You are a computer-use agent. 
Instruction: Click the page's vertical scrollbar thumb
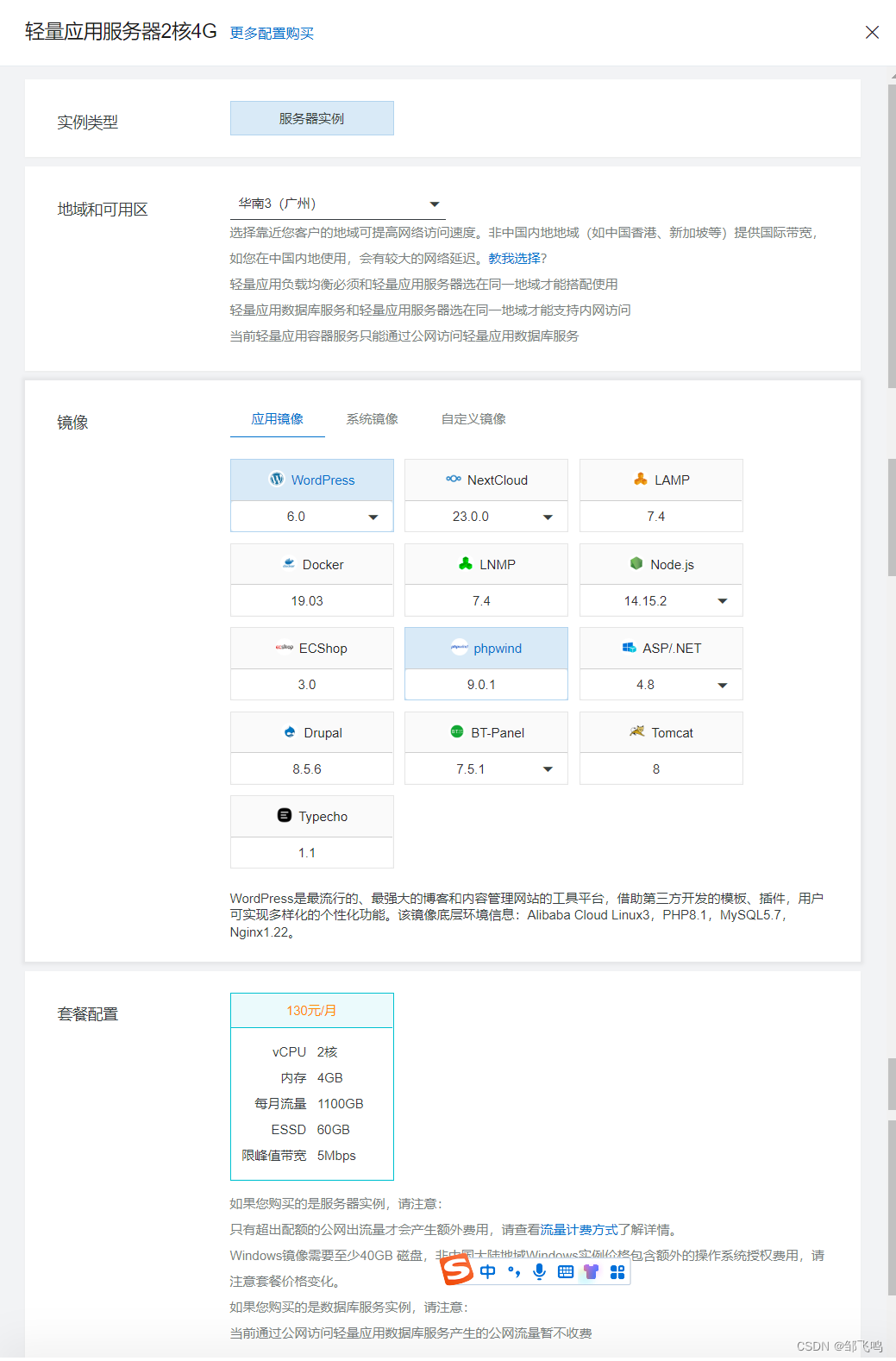tap(892, 235)
